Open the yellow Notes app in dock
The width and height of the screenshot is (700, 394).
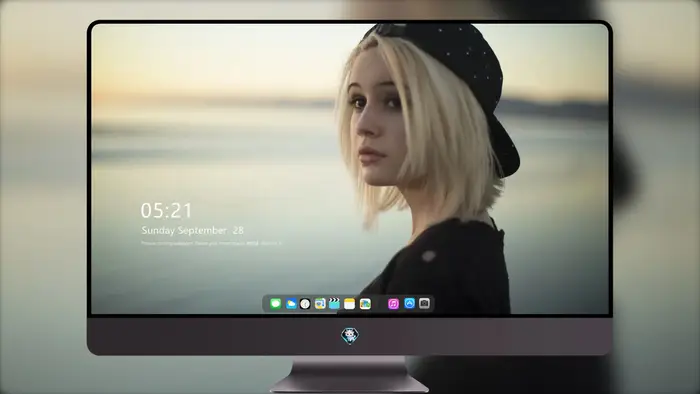coord(350,304)
